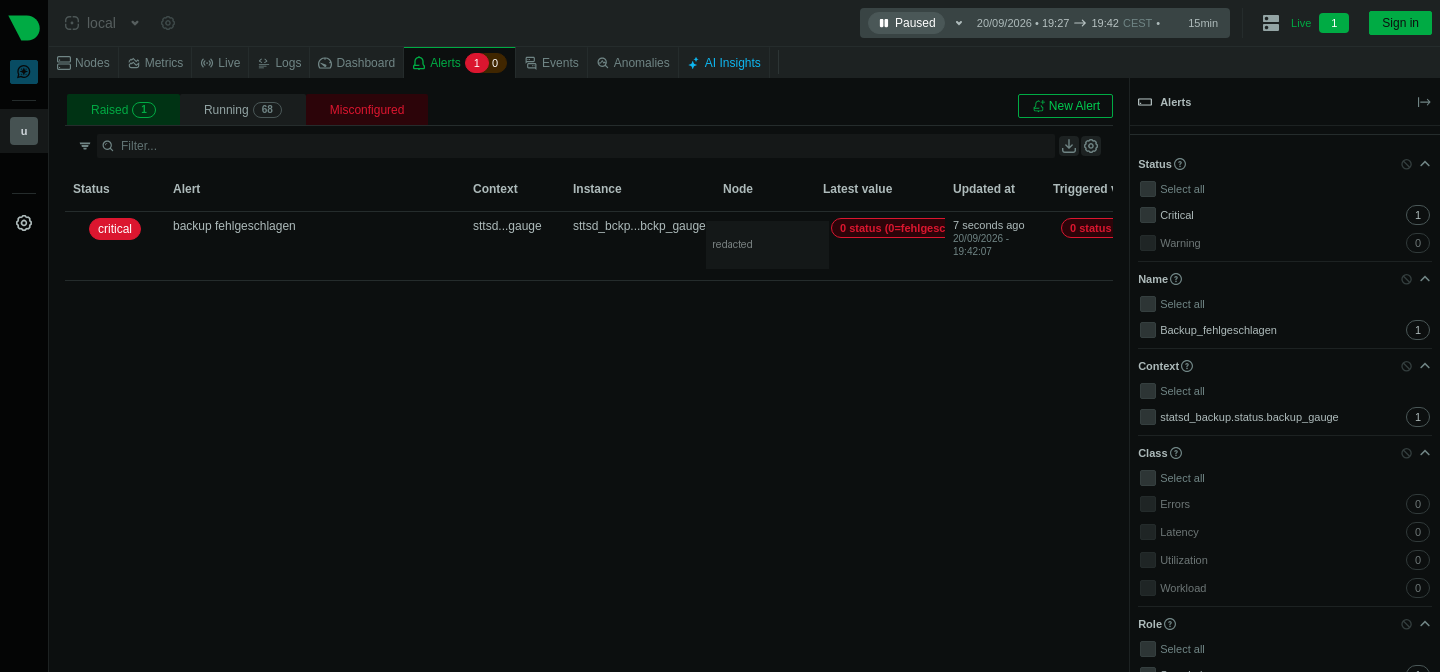Show the Misconfigured alerts sub-tab
The height and width of the screenshot is (672, 1440).
[x=367, y=110]
